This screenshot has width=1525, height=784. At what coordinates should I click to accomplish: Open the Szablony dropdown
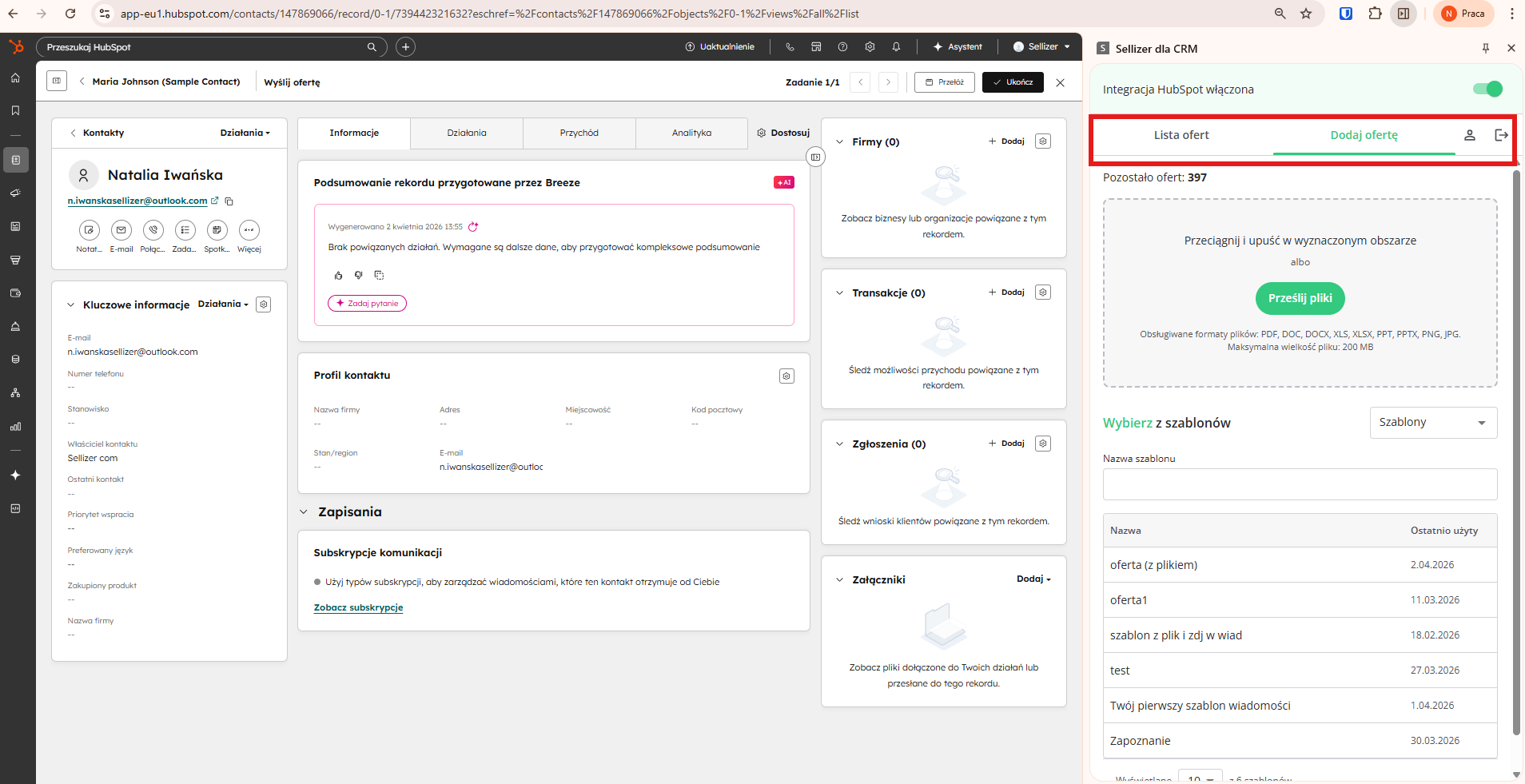coord(1432,423)
